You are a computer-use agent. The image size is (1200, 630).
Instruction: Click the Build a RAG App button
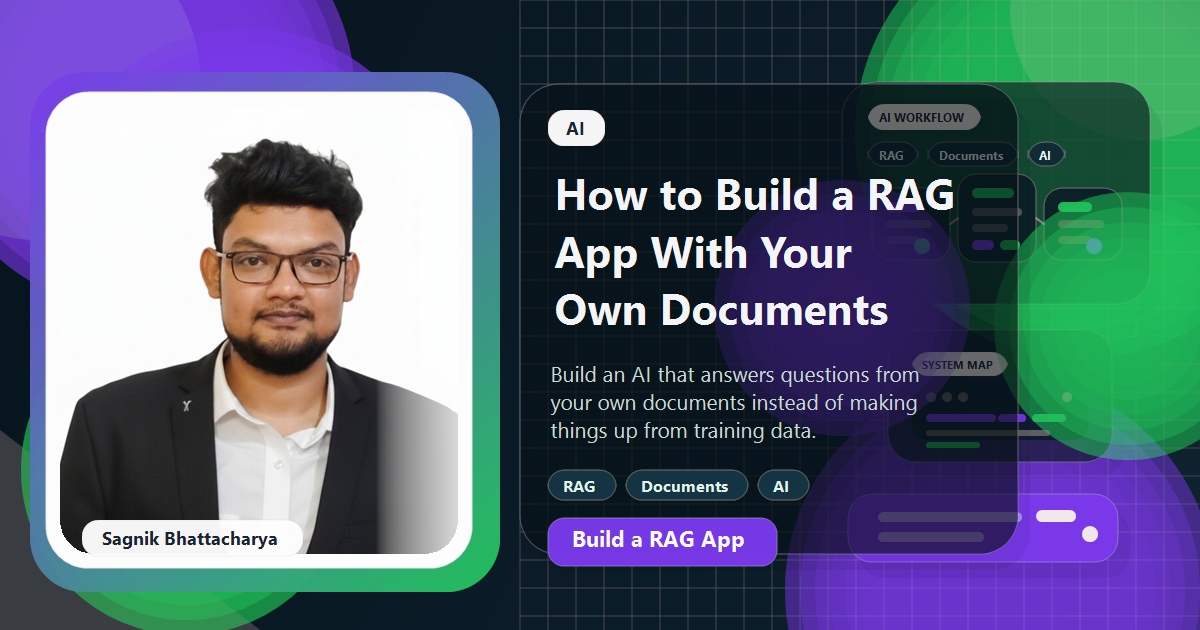662,541
